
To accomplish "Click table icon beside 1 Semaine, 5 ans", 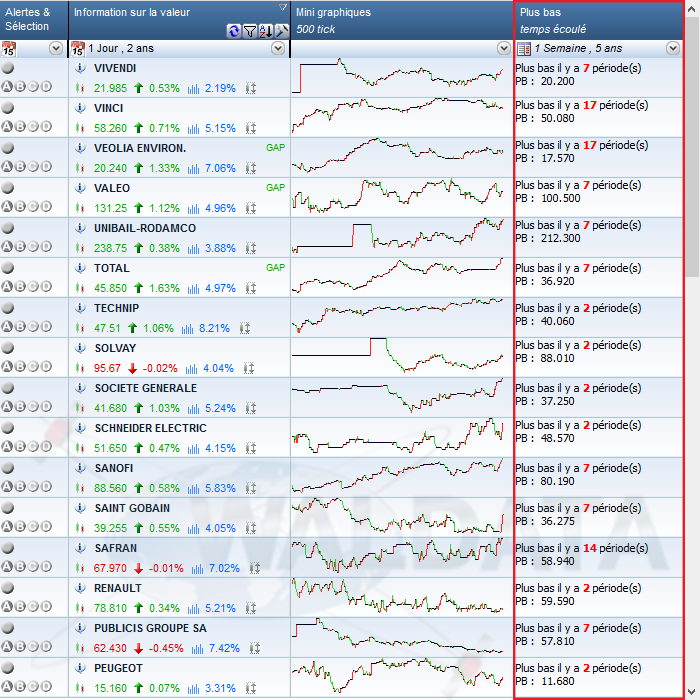I will click(523, 48).
